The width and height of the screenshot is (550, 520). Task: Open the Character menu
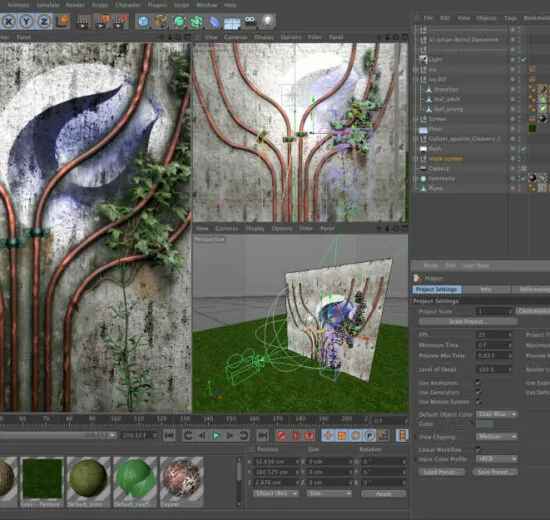pyautogui.click(x=128, y=5)
